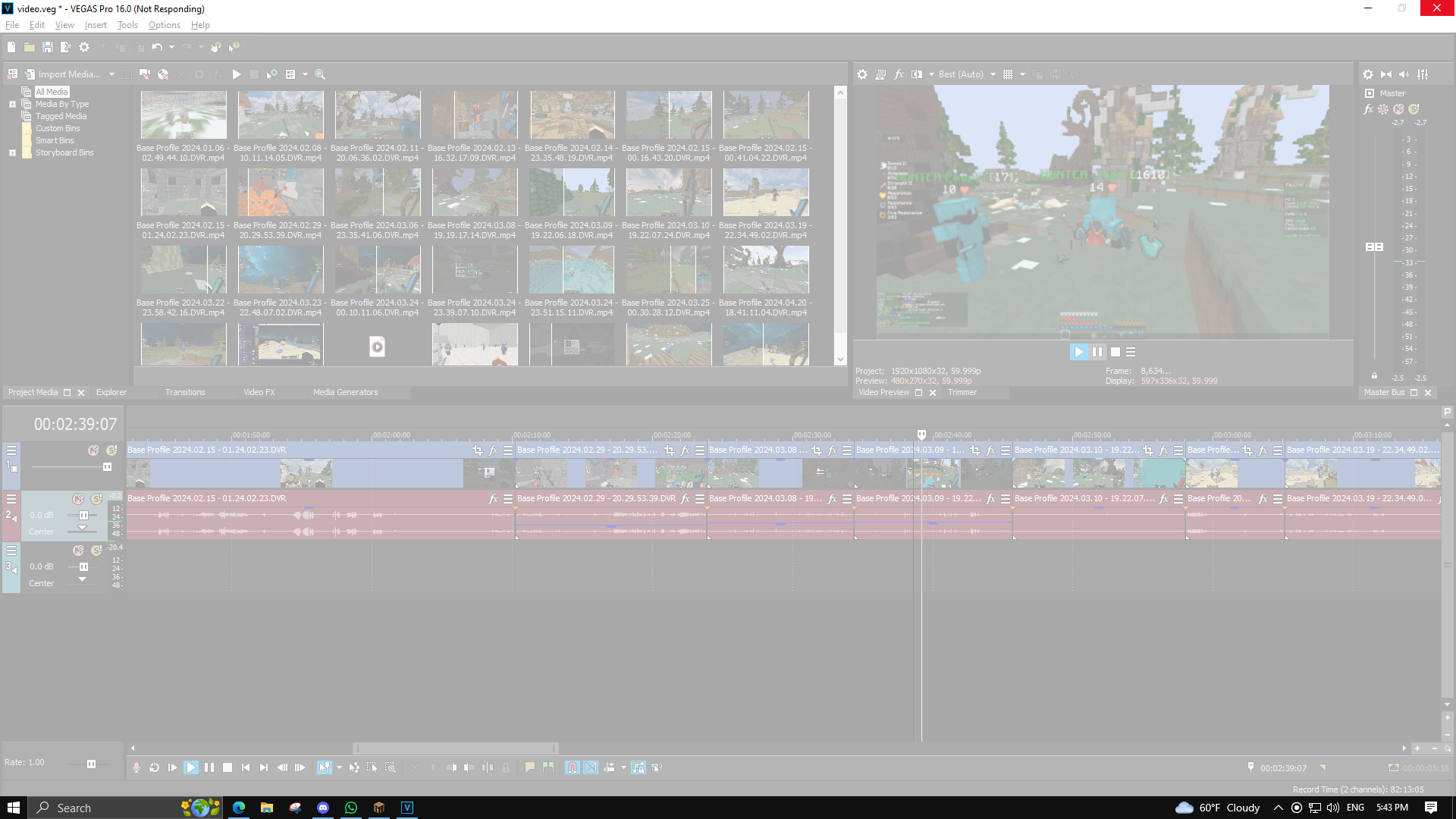Select All Media in the media tree

pyautogui.click(x=52, y=92)
